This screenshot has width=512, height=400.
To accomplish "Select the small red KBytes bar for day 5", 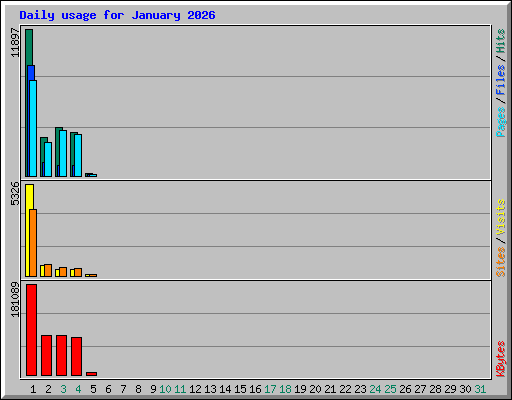I will tap(91, 374).
